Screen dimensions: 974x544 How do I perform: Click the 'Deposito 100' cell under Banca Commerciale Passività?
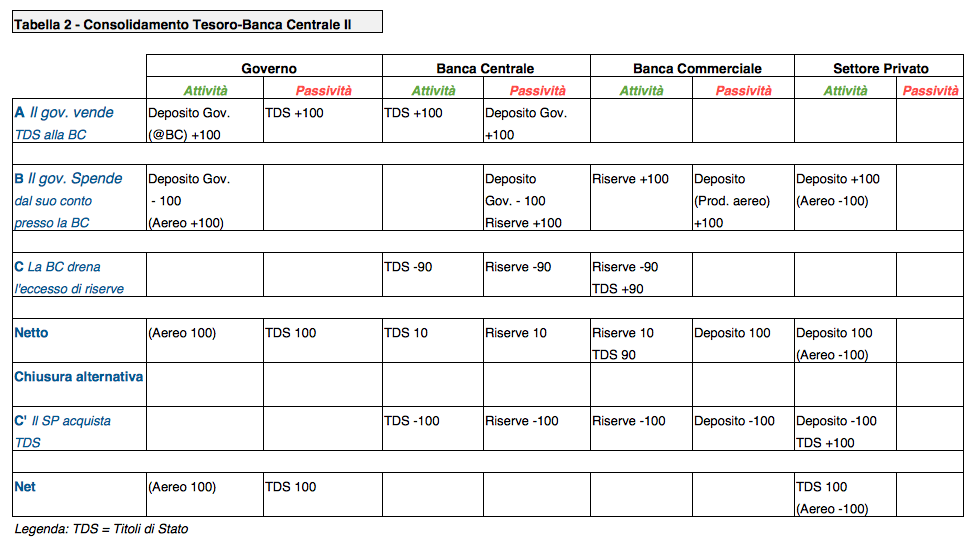coord(733,333)
